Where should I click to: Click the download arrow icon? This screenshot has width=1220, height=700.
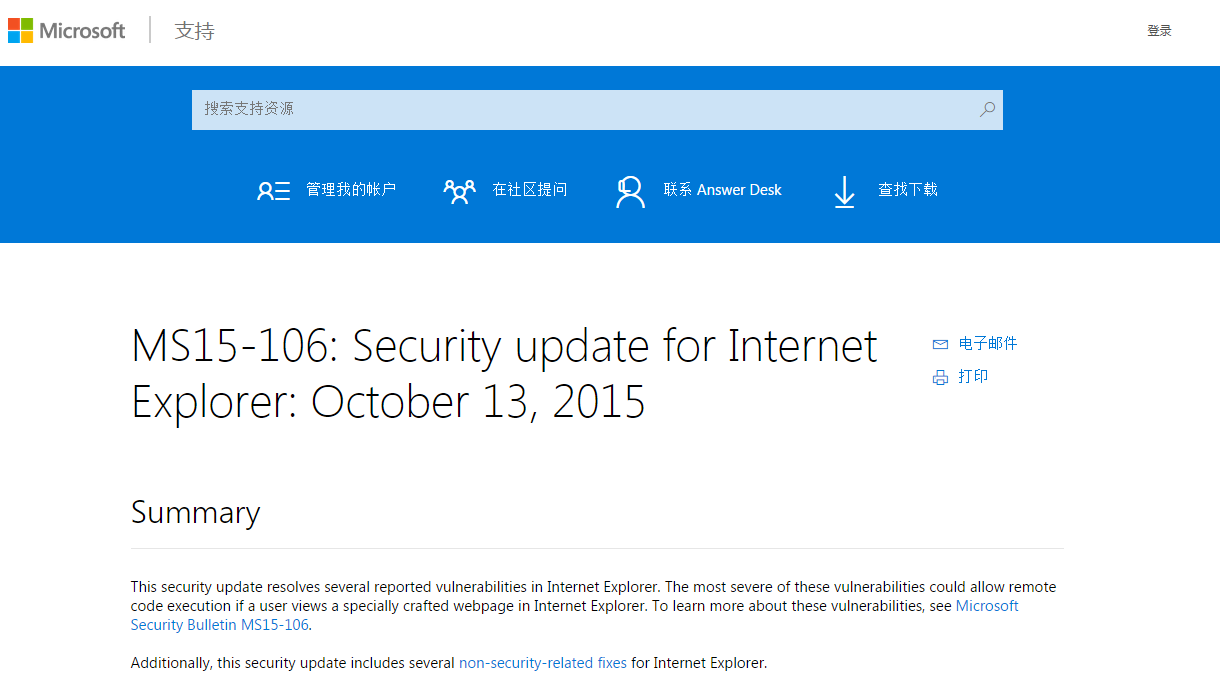[x=844, y=191]
